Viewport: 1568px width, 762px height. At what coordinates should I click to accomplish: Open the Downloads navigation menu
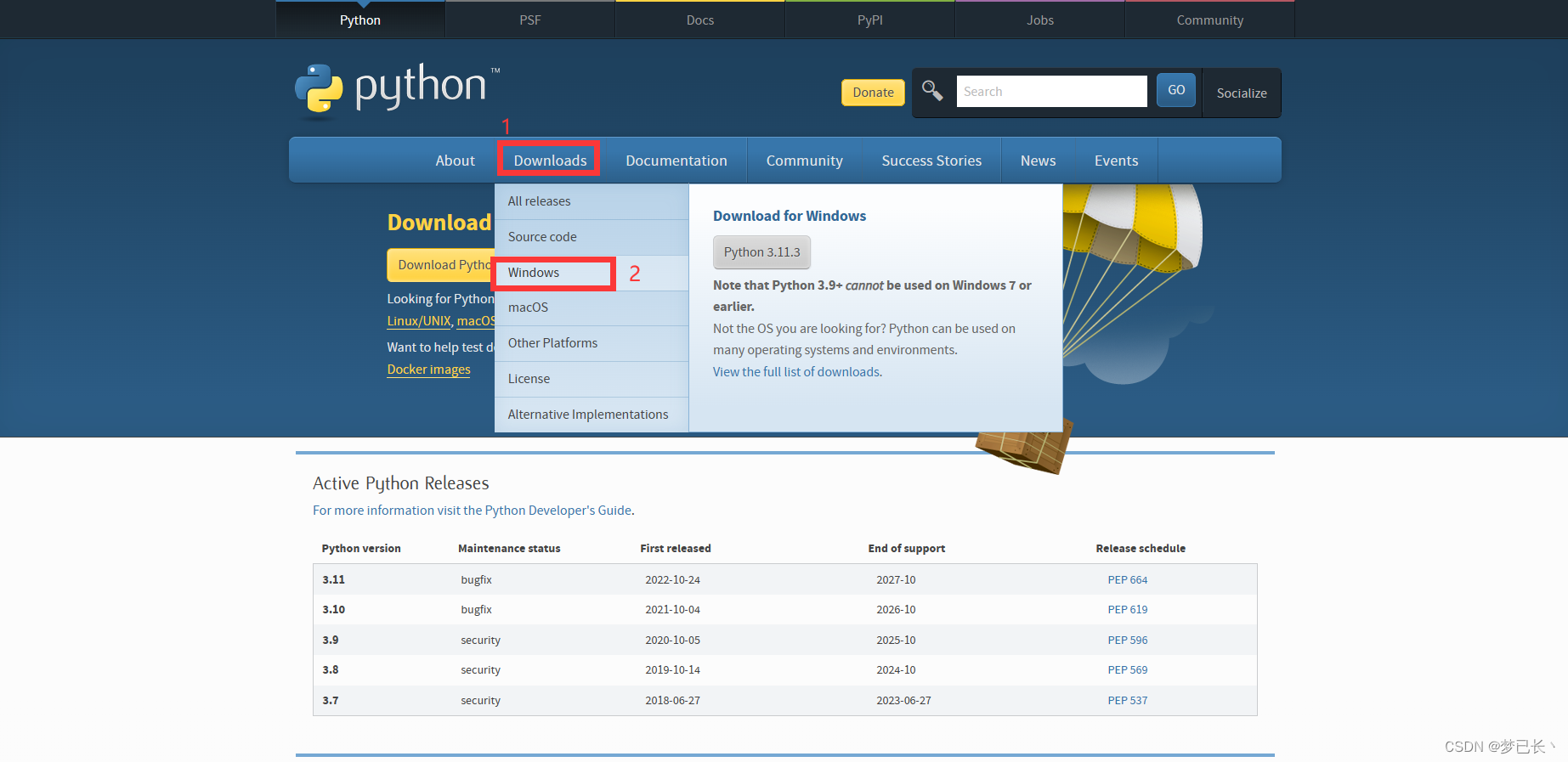tap(550, 161)
